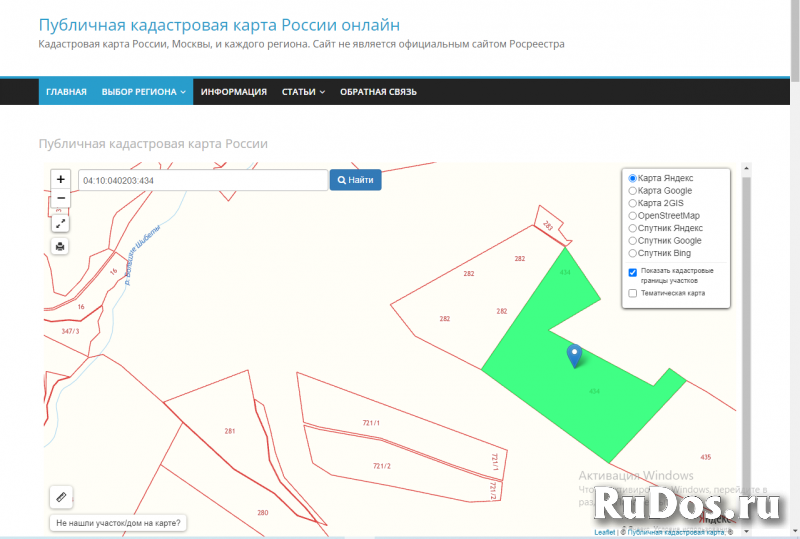Click parcel label 283 on map
Screen dimensions: 800x539
pos(548,225)
